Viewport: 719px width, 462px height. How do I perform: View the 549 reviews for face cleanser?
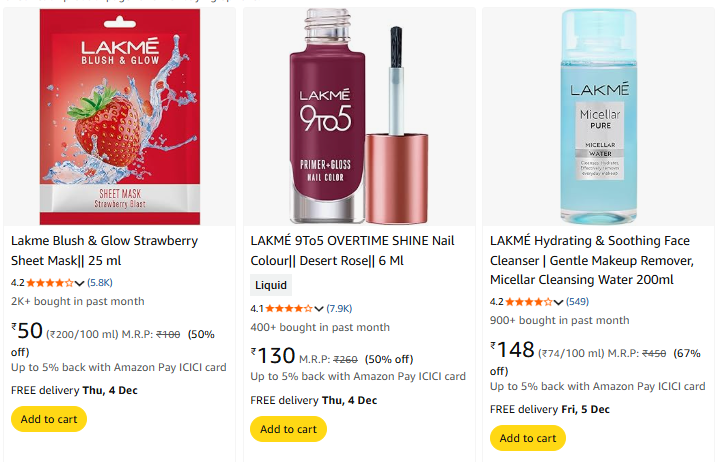[578, 302]
